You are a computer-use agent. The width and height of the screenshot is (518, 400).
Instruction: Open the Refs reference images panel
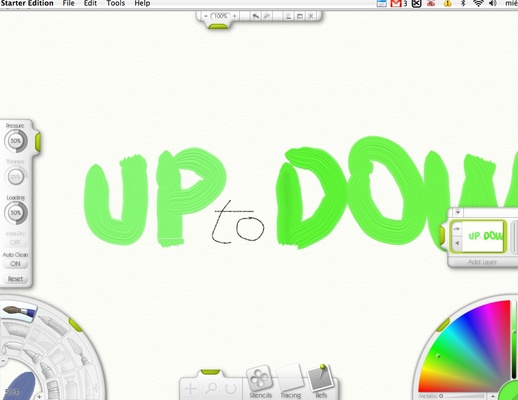pyautogui.click(x=321, y=382)
